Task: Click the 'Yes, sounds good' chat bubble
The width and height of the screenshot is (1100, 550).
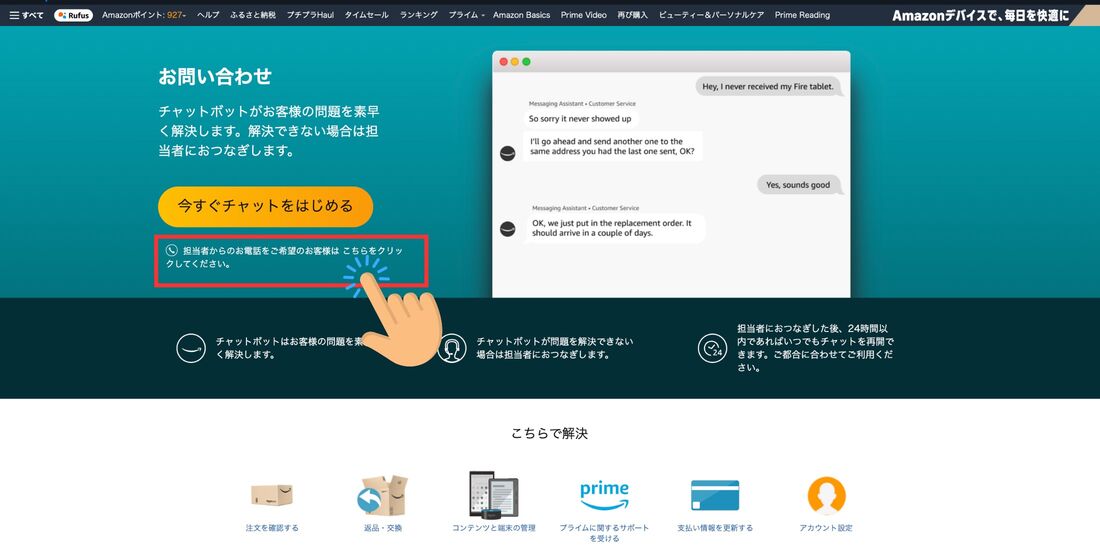Action: click(x=798, y=185)
